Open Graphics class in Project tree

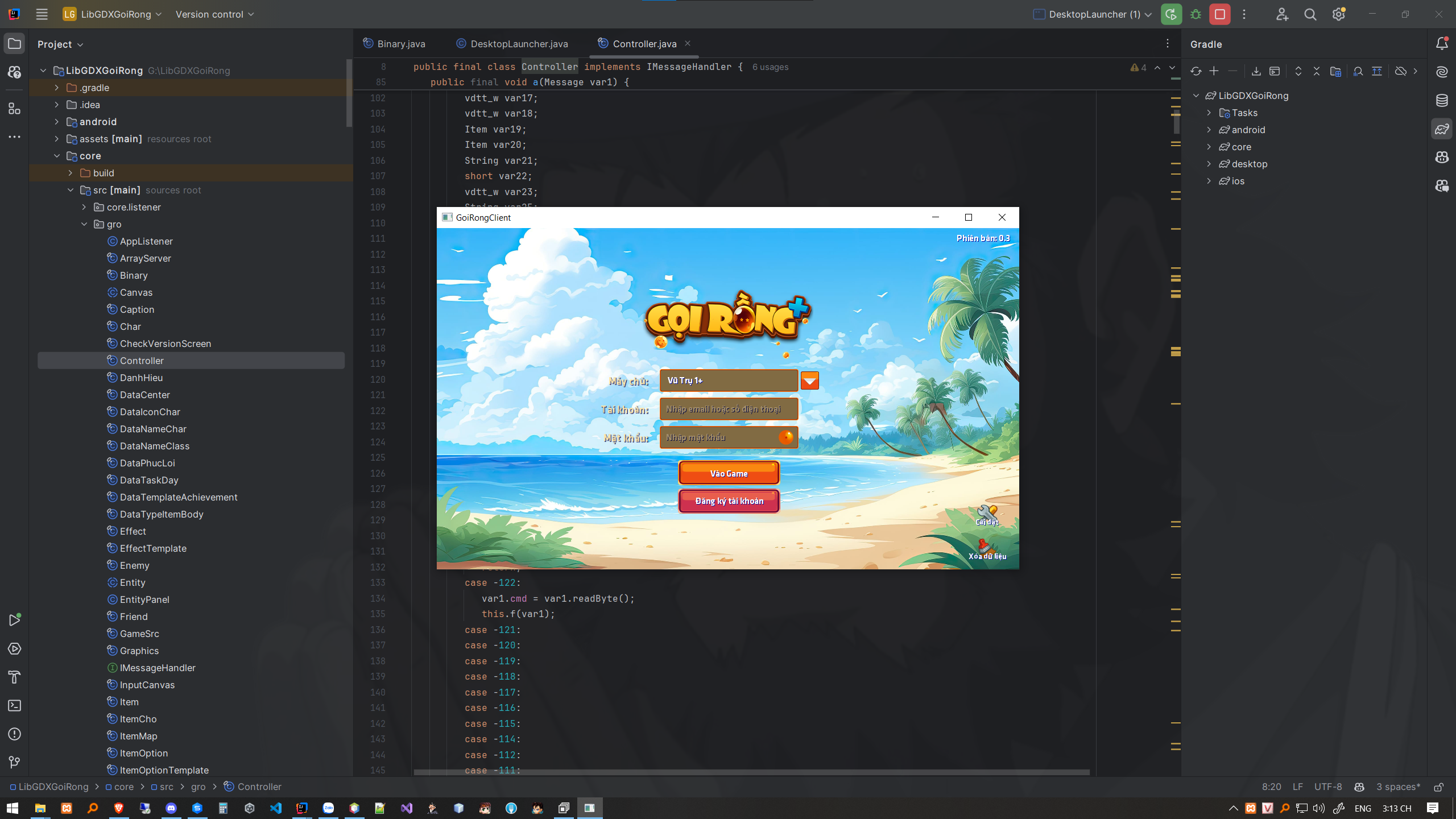click(139, 651)
